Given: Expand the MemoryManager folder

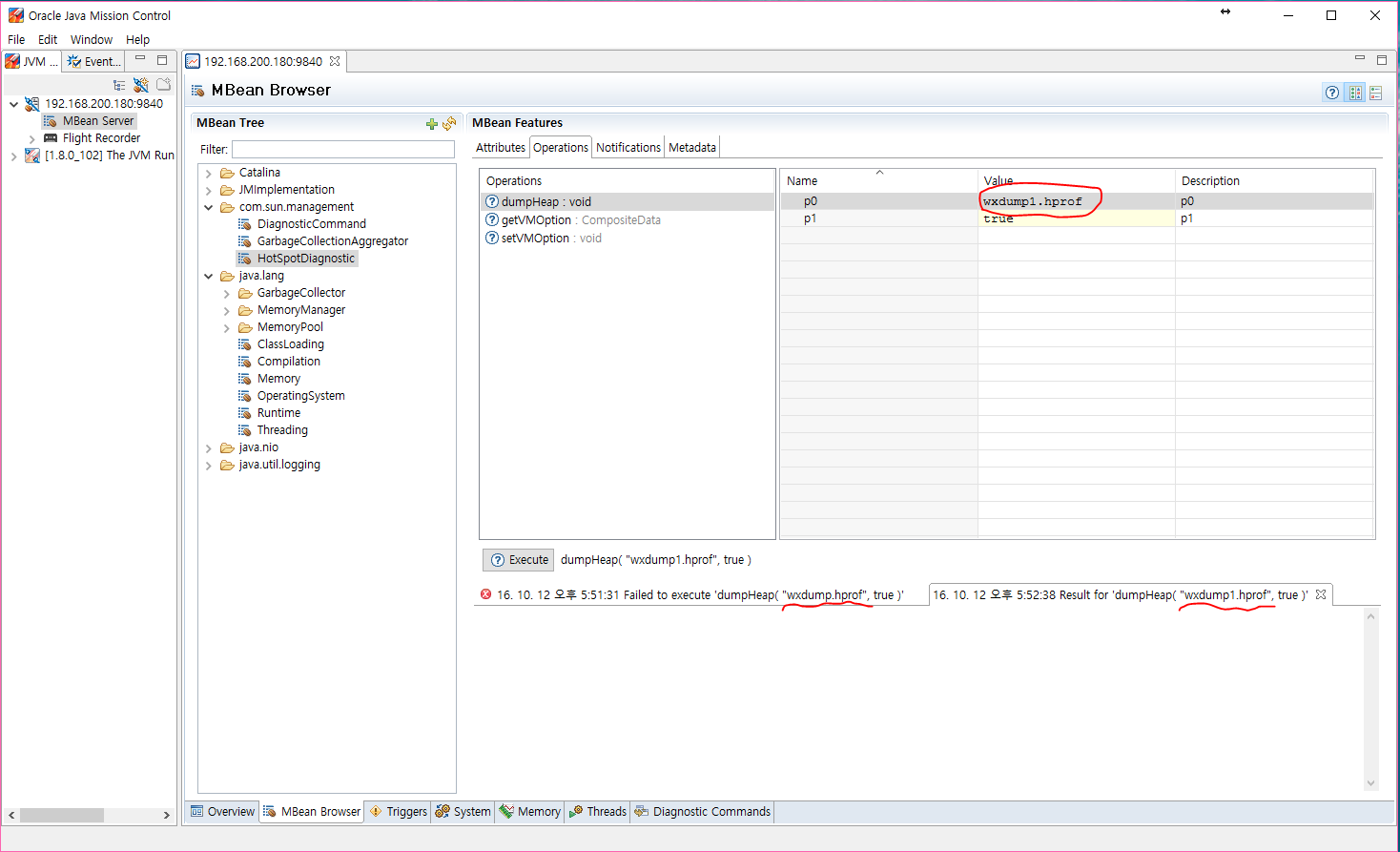Looking at the screenshot, I should point(227,311).
